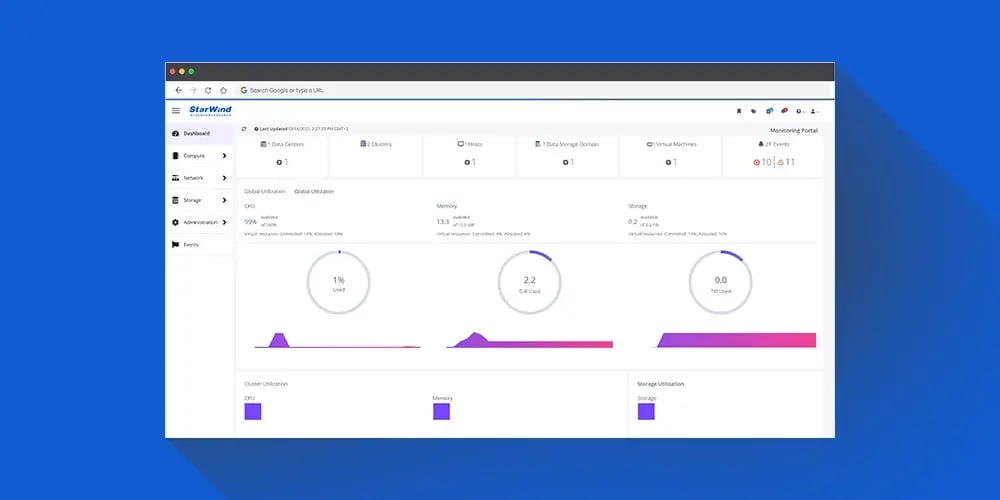This screenshot has width=1000, height=500.
Task: Click the Last Updated timestamp text
Action: tap(304, 129)
